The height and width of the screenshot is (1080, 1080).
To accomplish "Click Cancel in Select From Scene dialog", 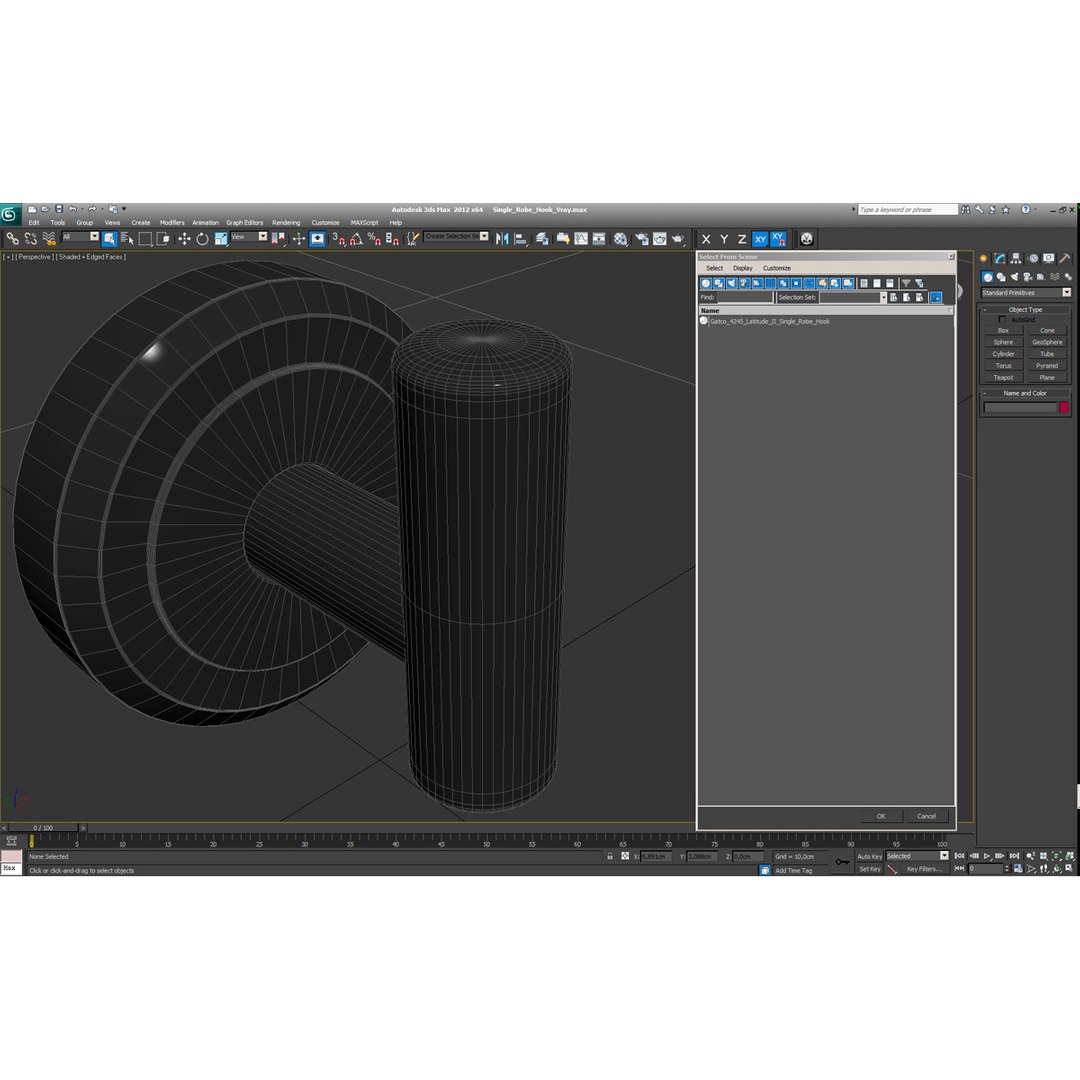I will (926, 816).
